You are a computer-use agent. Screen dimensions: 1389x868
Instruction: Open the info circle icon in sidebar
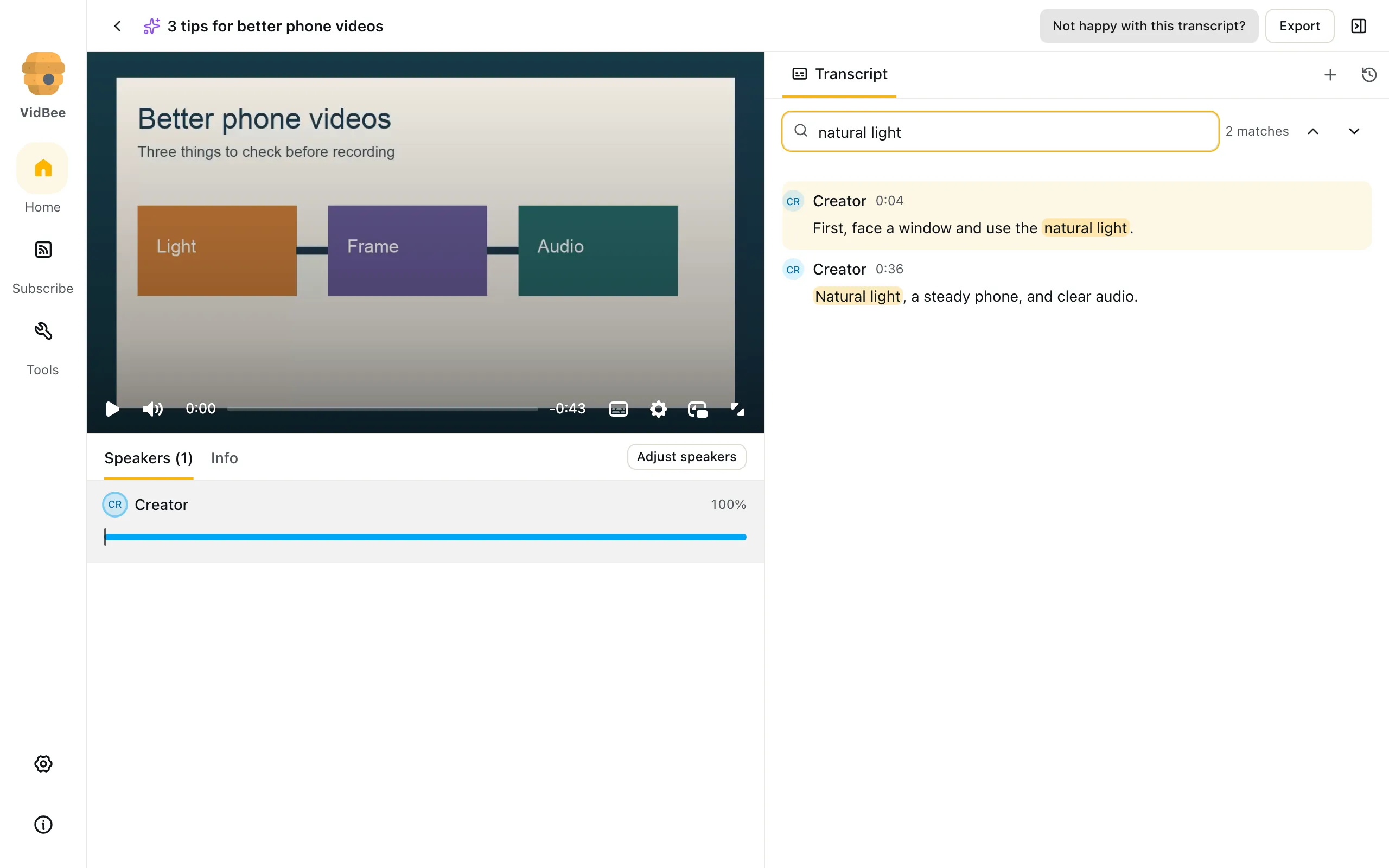(x=43, y=825)
